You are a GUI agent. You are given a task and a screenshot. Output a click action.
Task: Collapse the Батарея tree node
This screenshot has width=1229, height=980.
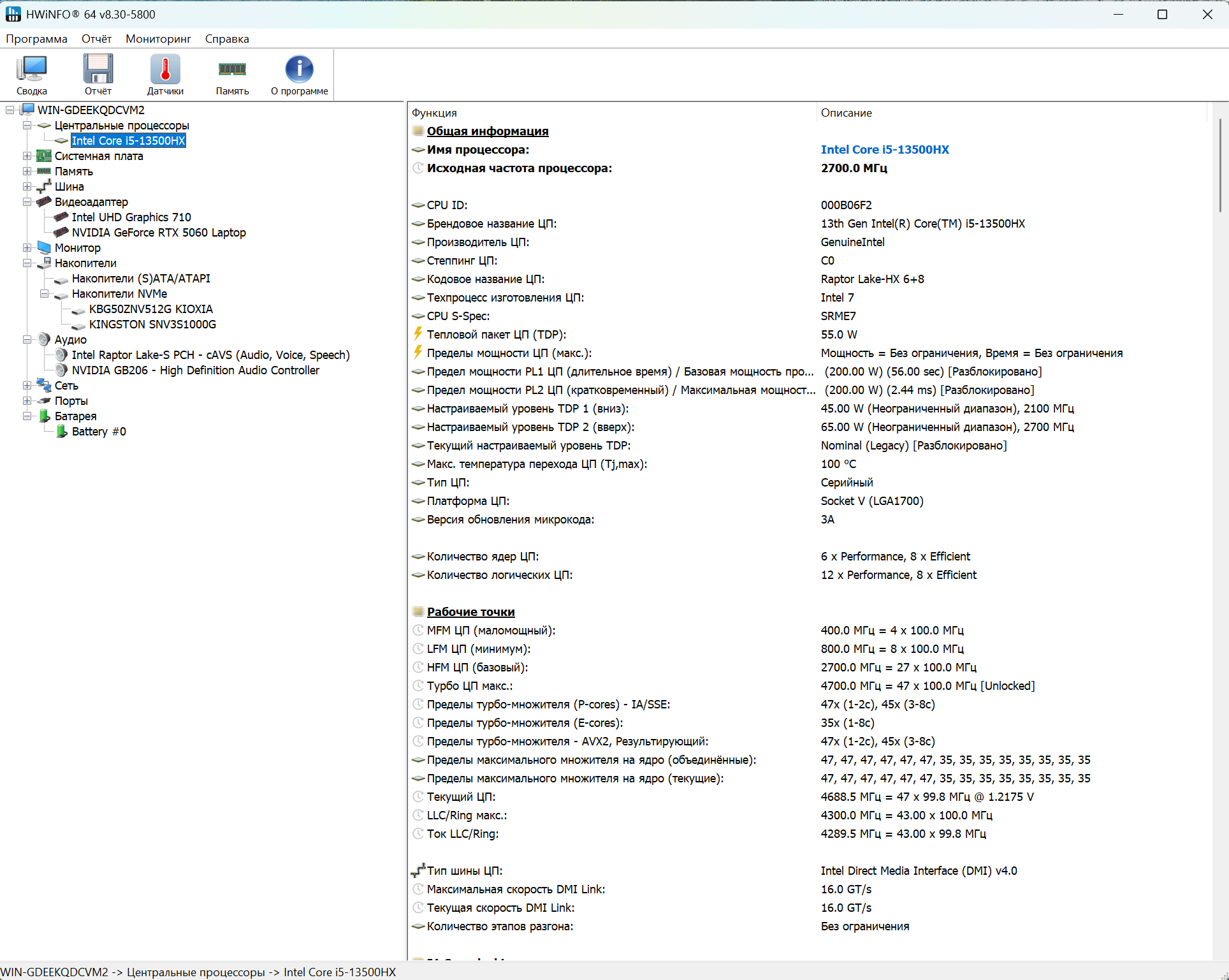coord(27,416)
